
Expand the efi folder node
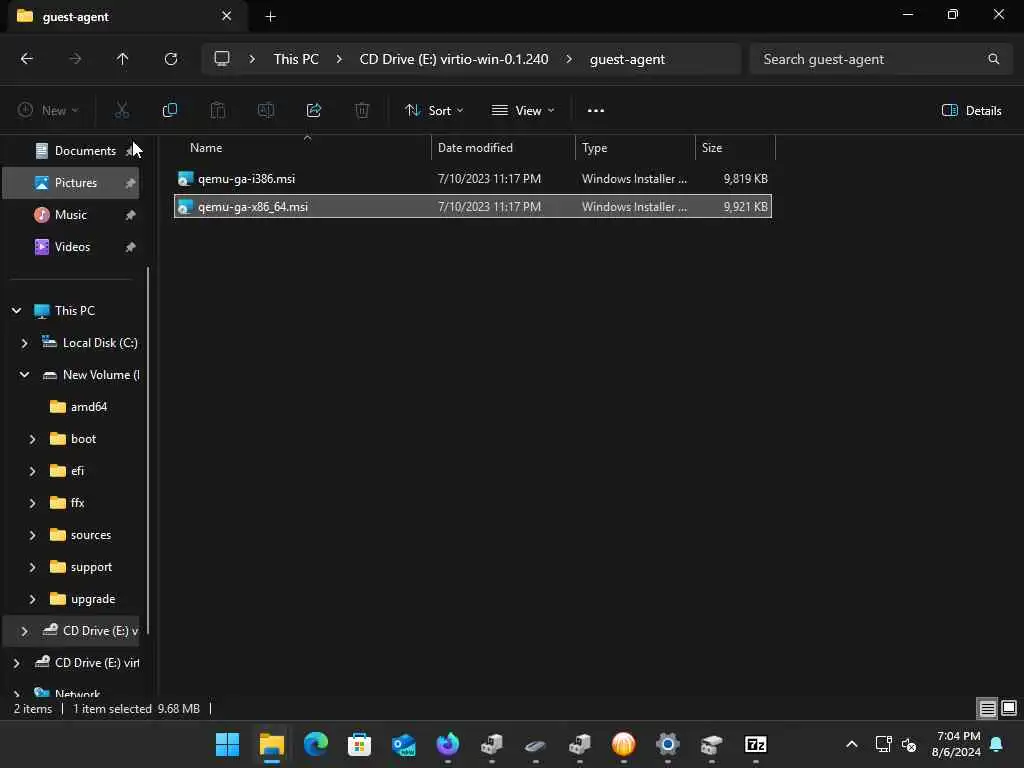pos(33,471)
